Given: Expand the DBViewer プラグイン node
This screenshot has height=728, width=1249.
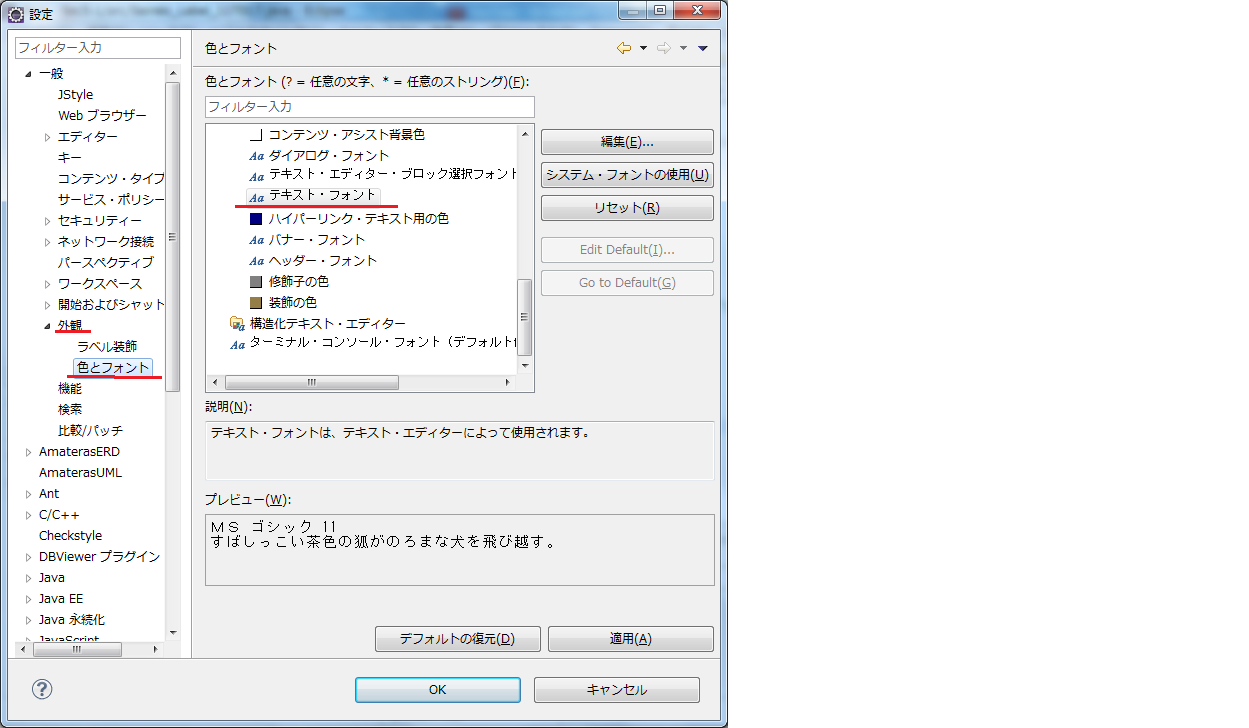Looking at the screenshot, I should click(x=28, y=557).
